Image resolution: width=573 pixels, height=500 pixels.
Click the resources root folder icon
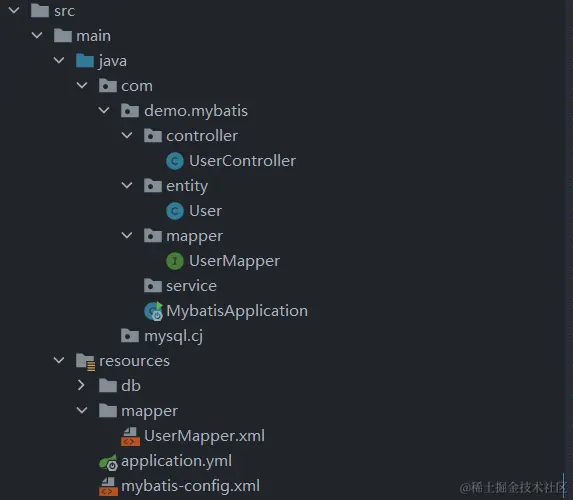click(x=86, y=362)
